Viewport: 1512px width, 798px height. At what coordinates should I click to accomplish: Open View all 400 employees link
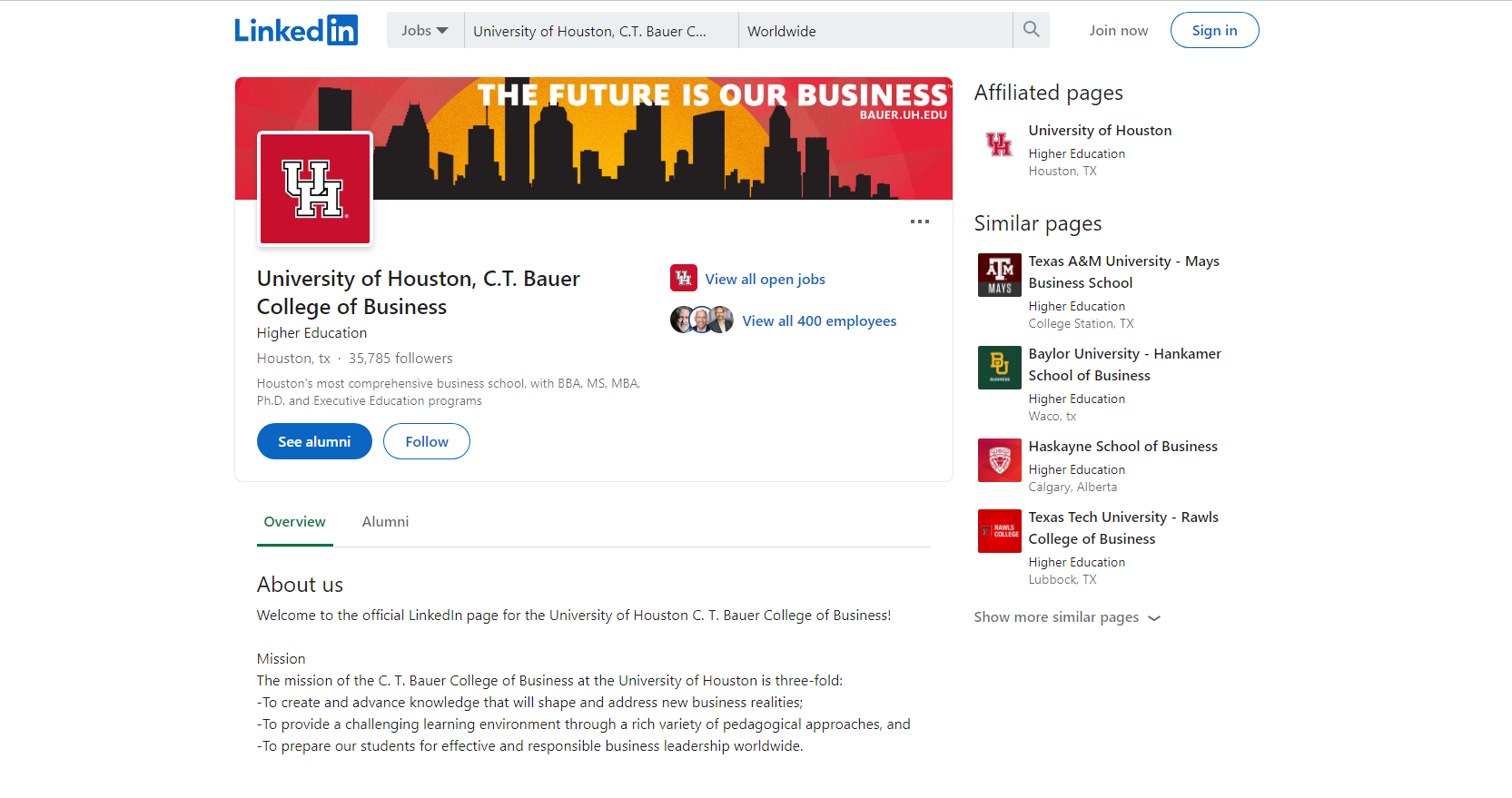(819, 321)
